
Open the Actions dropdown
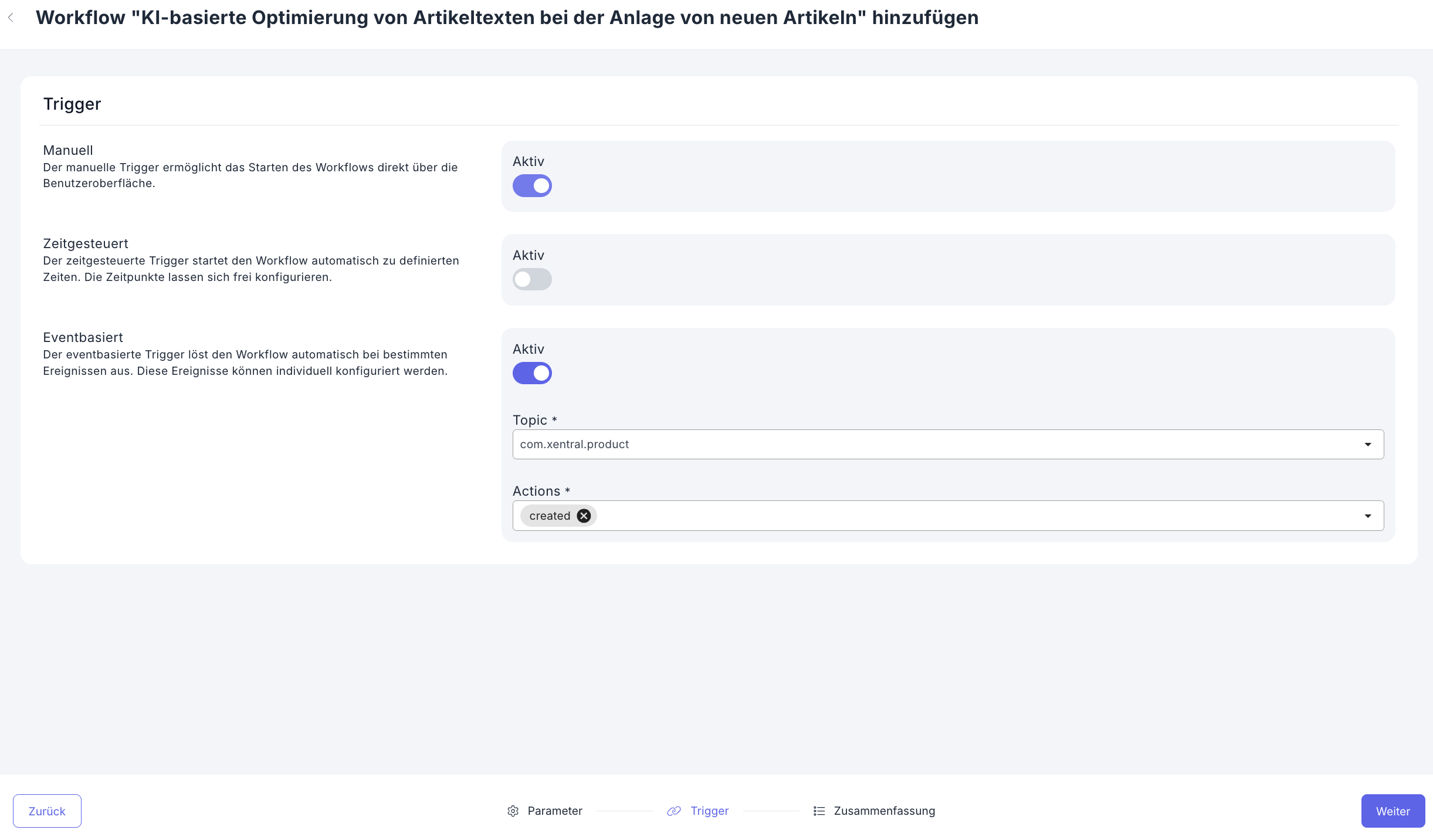tap(1368, 516)
